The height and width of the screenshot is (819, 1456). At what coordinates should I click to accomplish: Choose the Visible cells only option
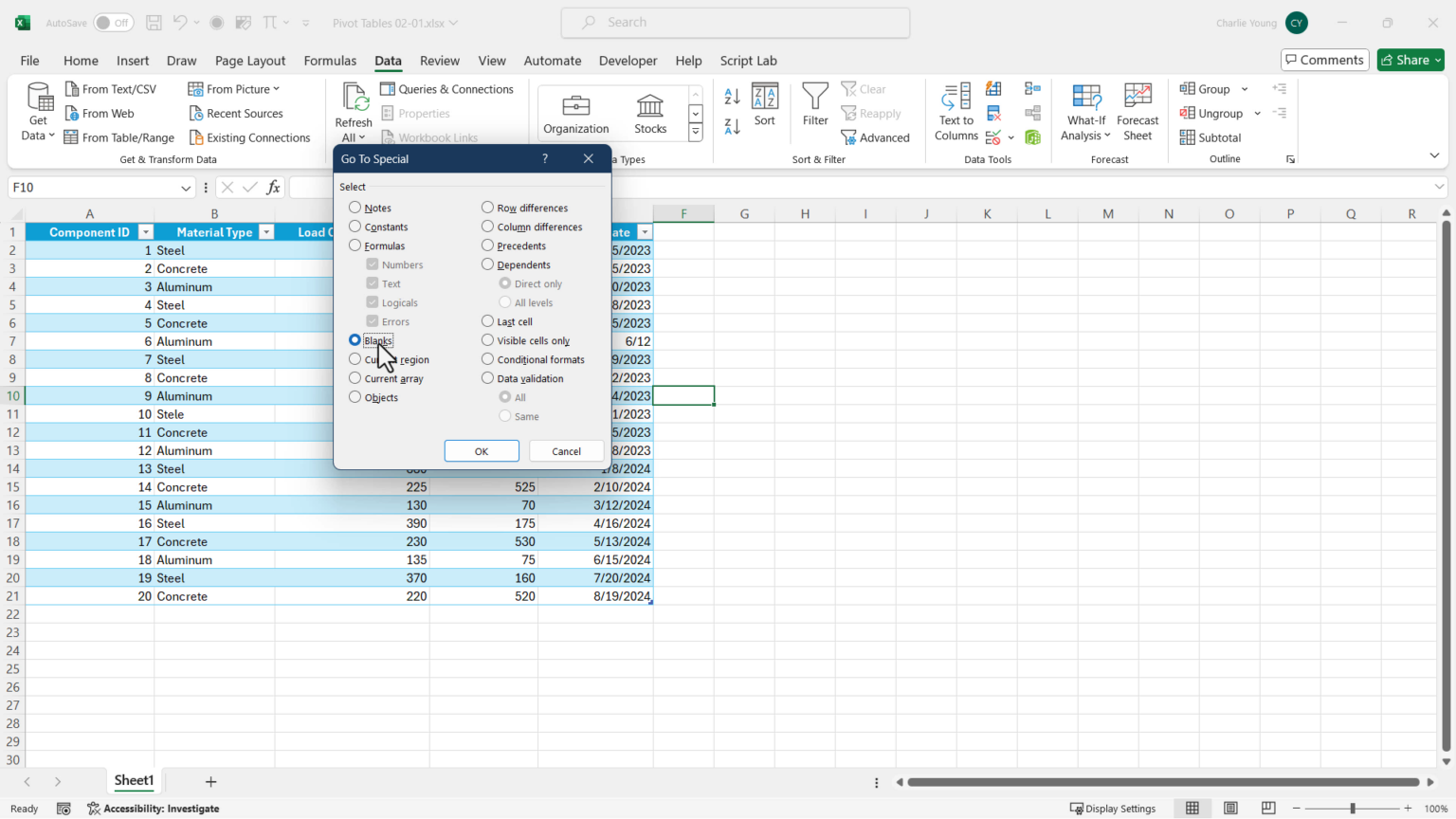pyautogui.click(x=488, y=340)
